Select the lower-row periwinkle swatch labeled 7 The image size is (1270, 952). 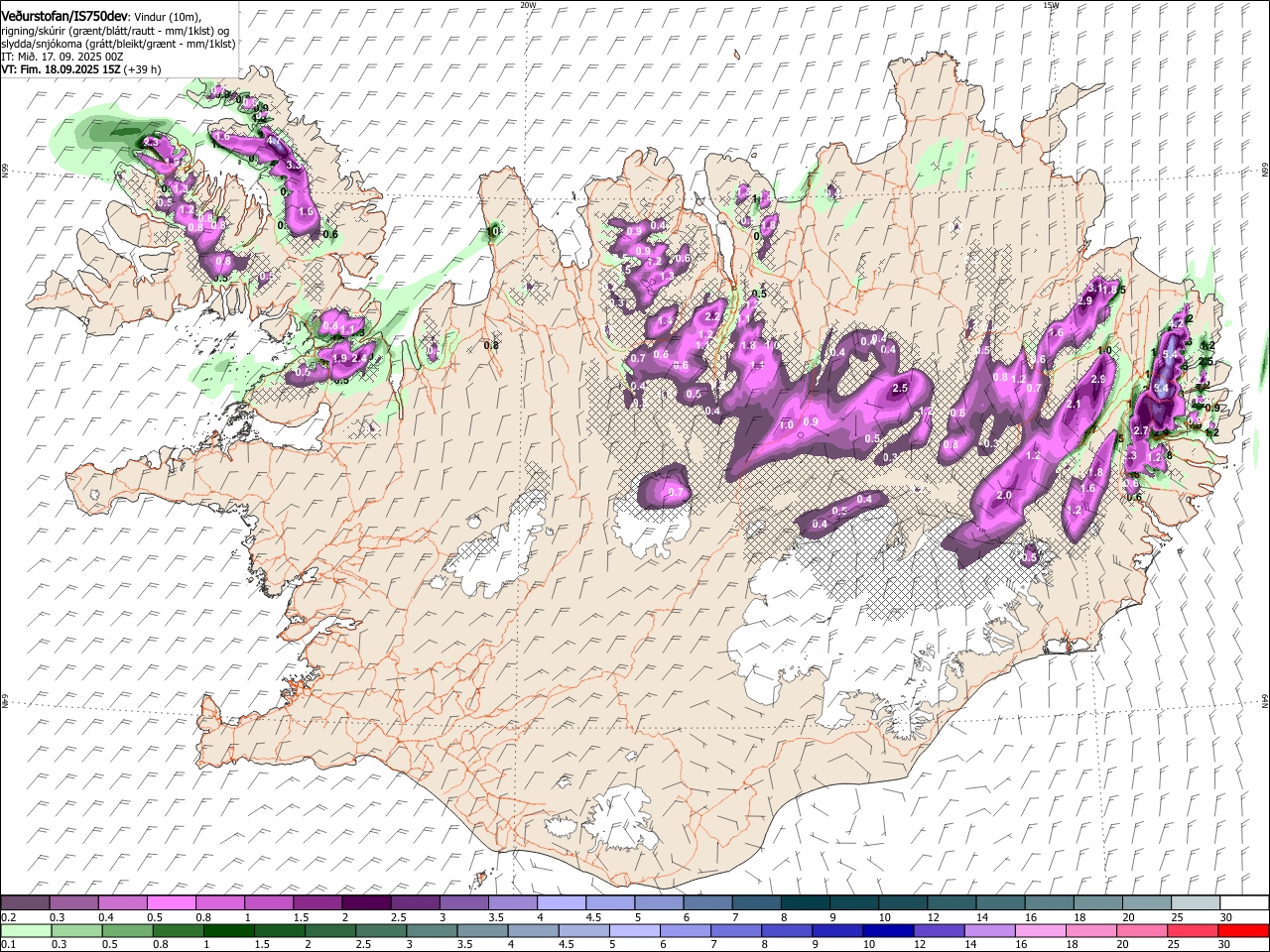pos(734,930)
